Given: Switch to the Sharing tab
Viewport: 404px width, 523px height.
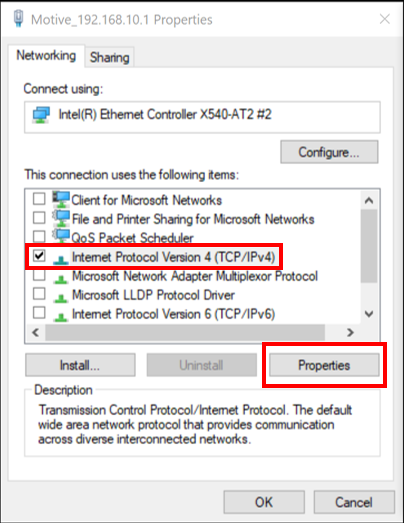Looking at the screenshot, I should 109,57.
